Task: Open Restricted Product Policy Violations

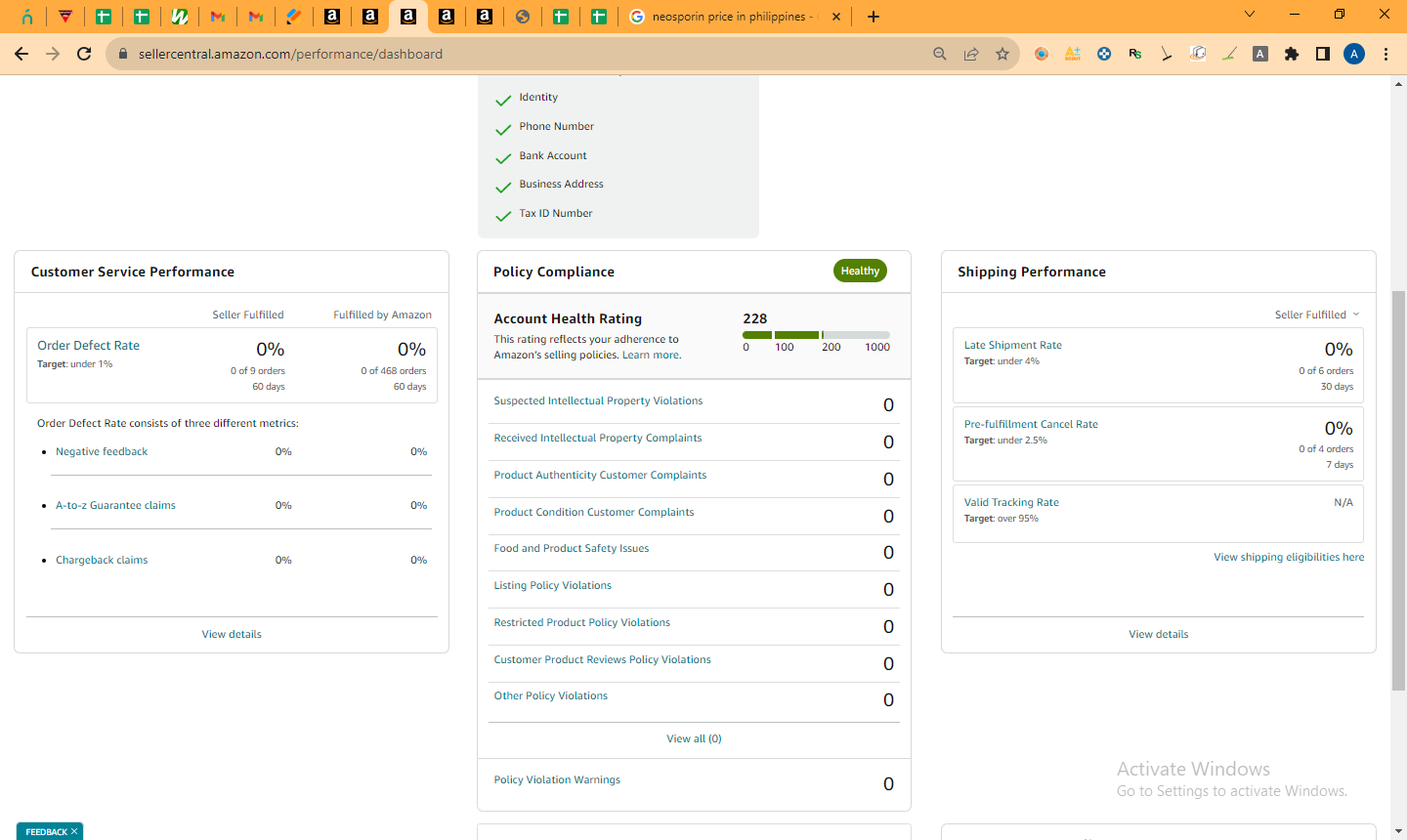Action: tap(582, 622)
